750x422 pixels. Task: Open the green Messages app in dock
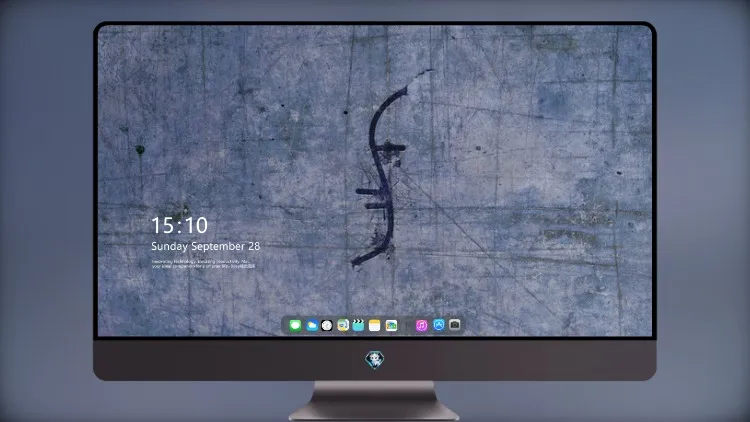(295, 325)
